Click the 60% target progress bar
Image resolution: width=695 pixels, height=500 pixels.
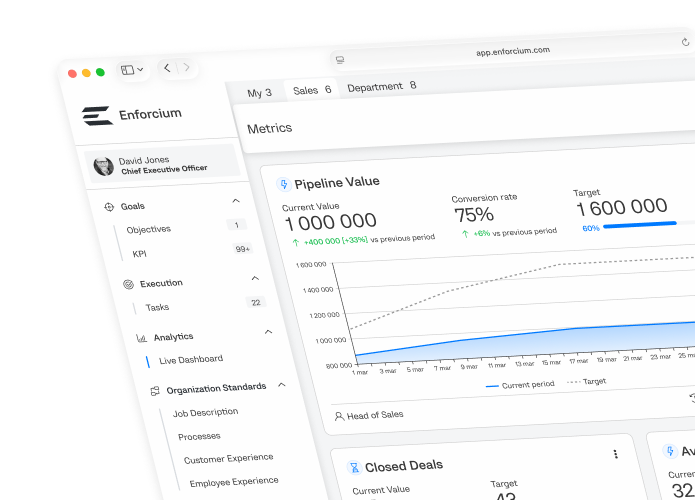click(640, 225)
